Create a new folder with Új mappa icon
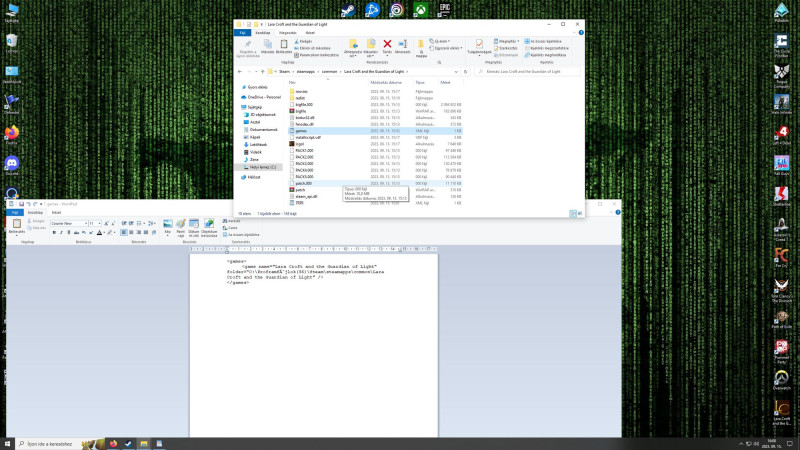Viewport: 800px width, 450px height. tap(421, 44)
